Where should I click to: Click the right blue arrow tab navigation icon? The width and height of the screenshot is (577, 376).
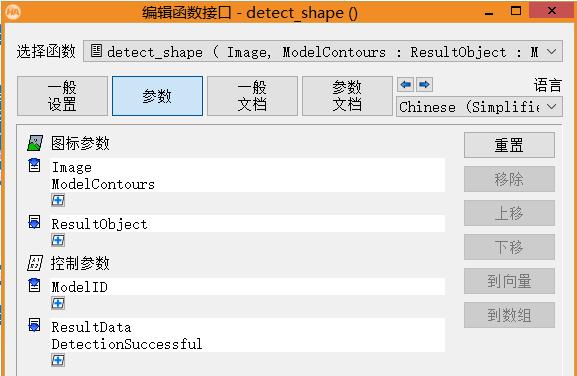424,85
